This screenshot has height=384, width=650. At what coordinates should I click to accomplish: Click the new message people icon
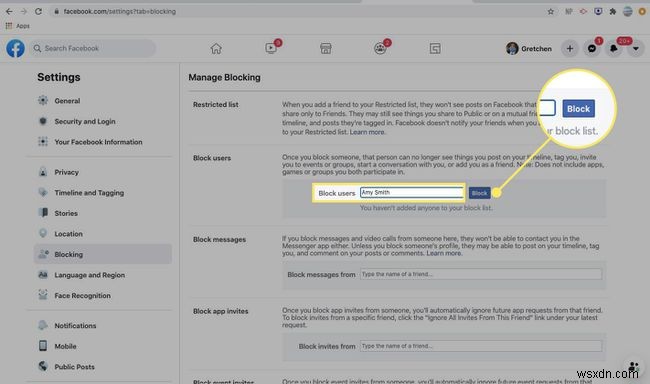633,367
